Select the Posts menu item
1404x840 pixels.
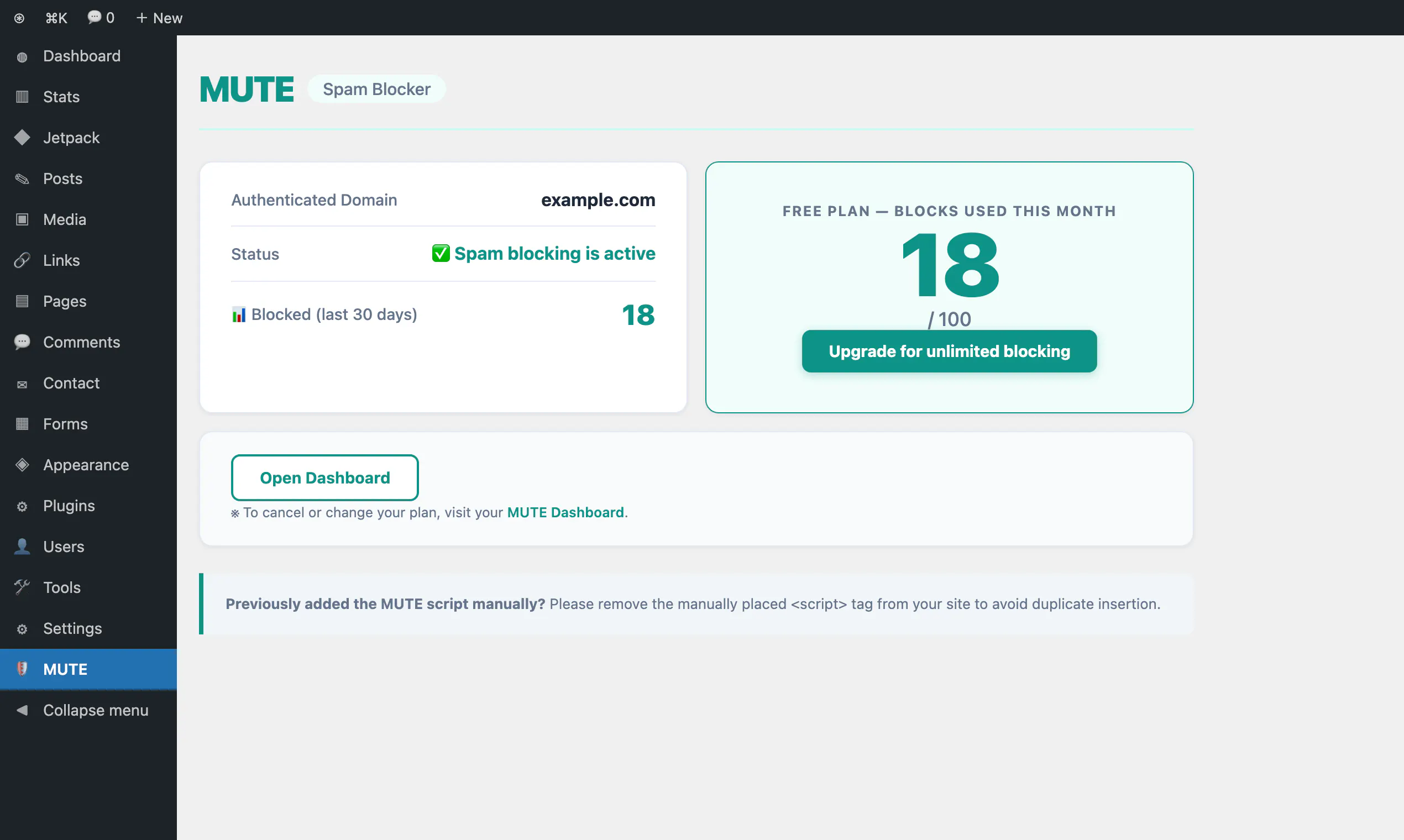coord(88,179)
